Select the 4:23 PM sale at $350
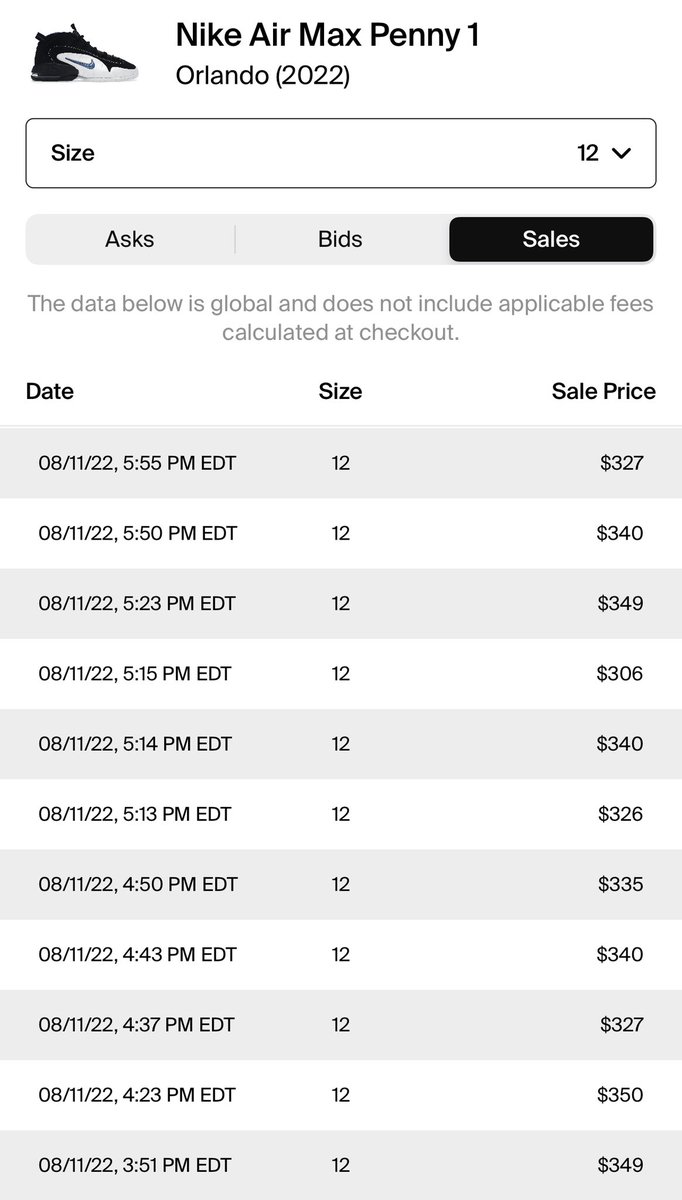This screenshot has width=682, height=1200. (341, 1095)
